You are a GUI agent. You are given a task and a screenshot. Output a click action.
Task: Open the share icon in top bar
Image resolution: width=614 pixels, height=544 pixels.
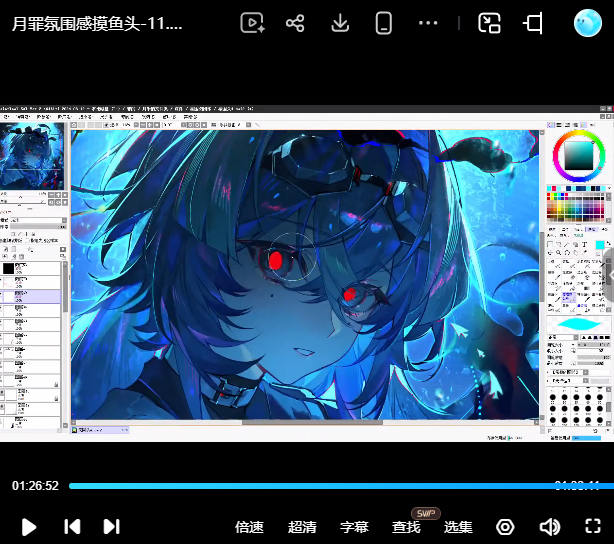[x=295, y=23]
